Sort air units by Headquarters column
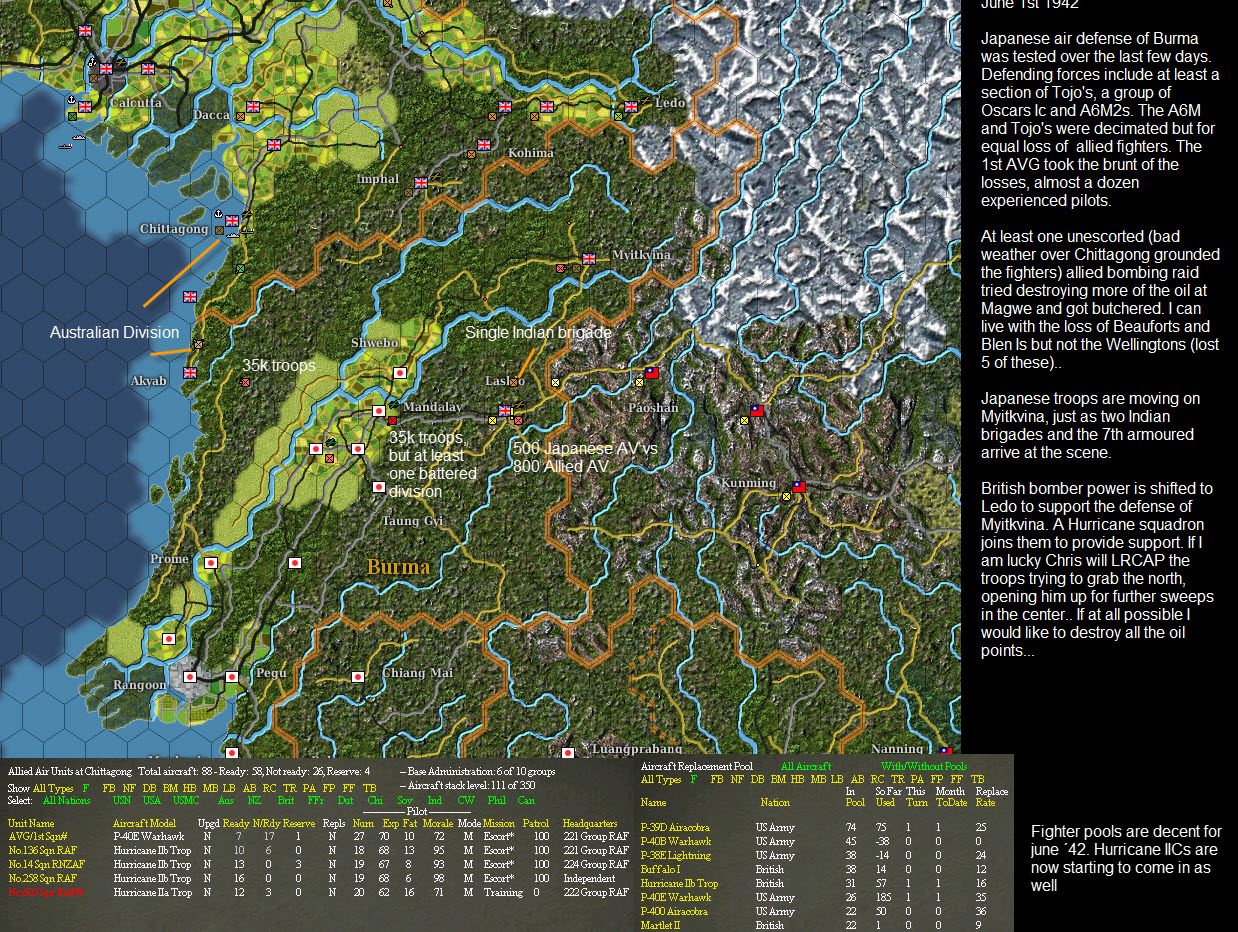Viewport: 1238px width, 932px height. click(590, 822)
